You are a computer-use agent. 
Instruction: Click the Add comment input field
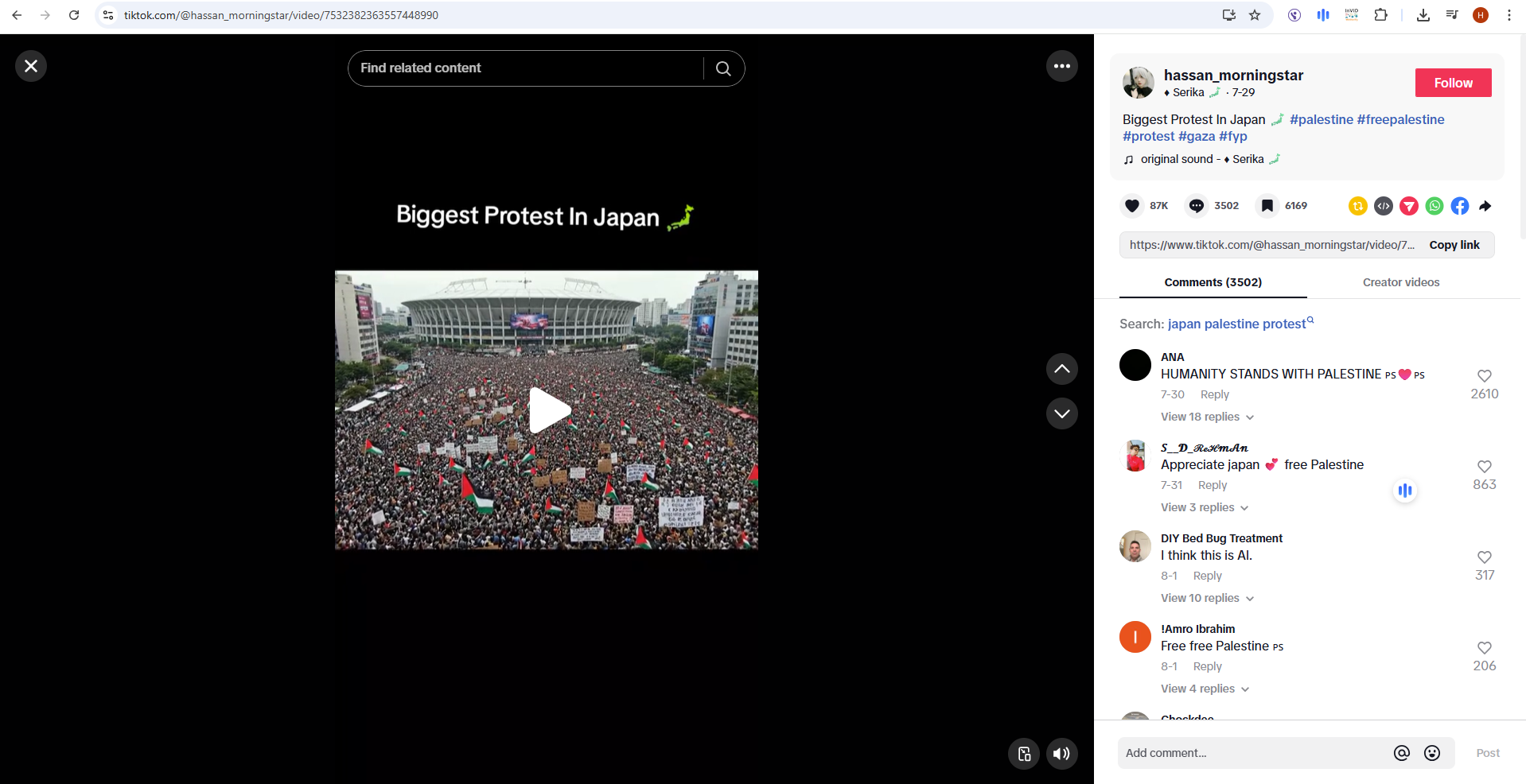(1253, 753)
